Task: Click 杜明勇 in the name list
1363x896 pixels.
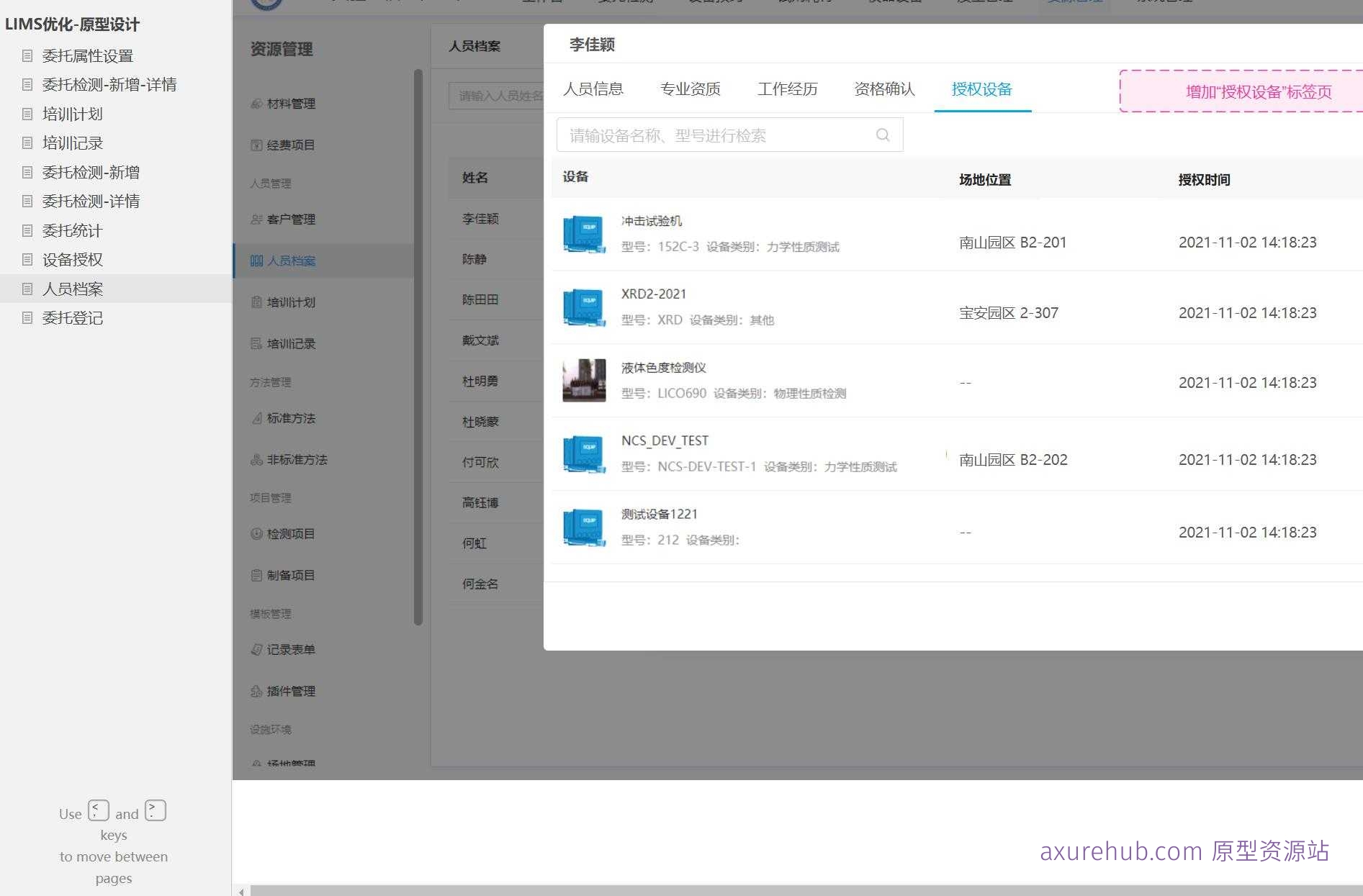Action: click(x=480, y=381)
